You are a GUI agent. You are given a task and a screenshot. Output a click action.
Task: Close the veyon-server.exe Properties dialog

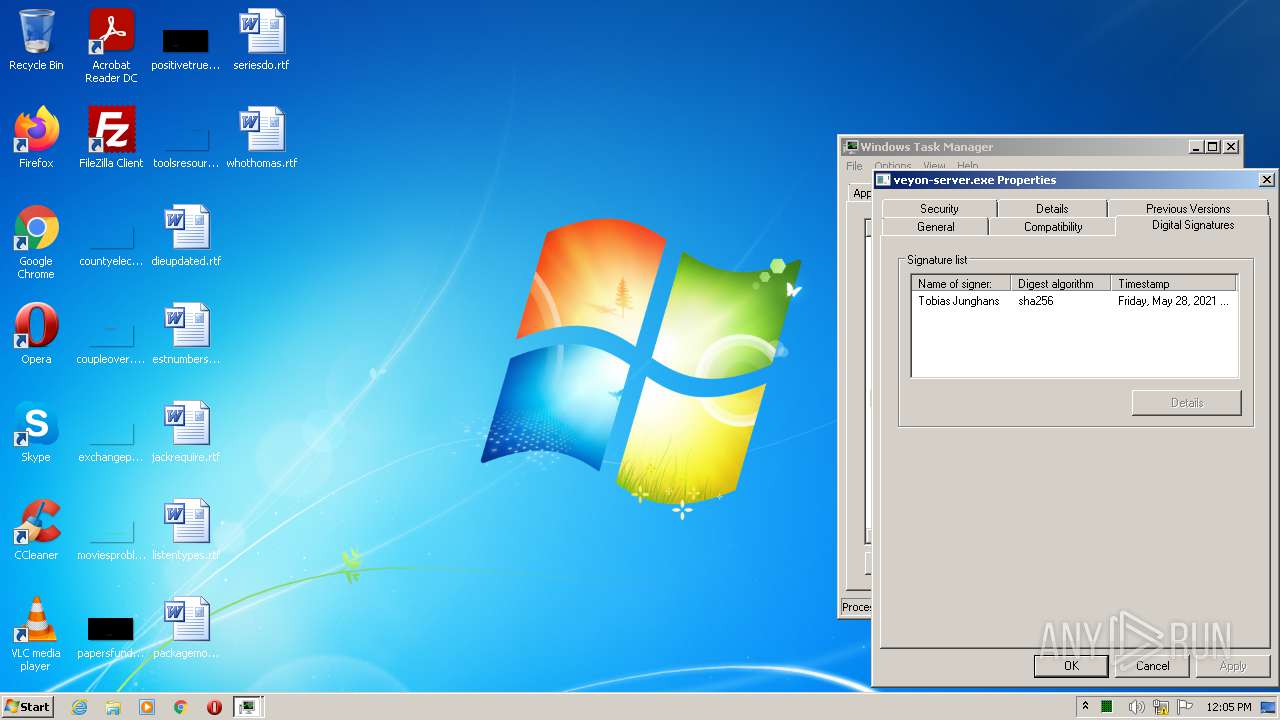click(x=1266, y=180)
